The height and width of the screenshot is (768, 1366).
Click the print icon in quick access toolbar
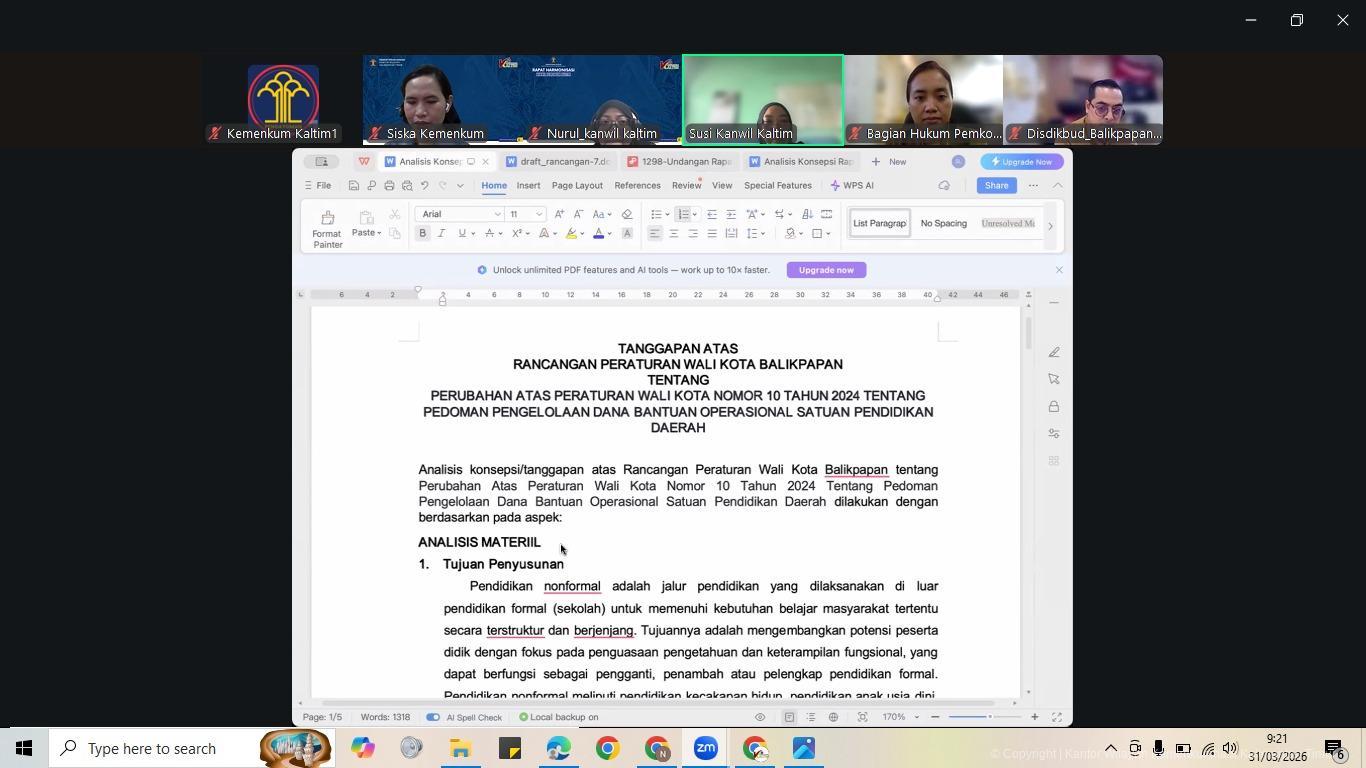[389, 186]
